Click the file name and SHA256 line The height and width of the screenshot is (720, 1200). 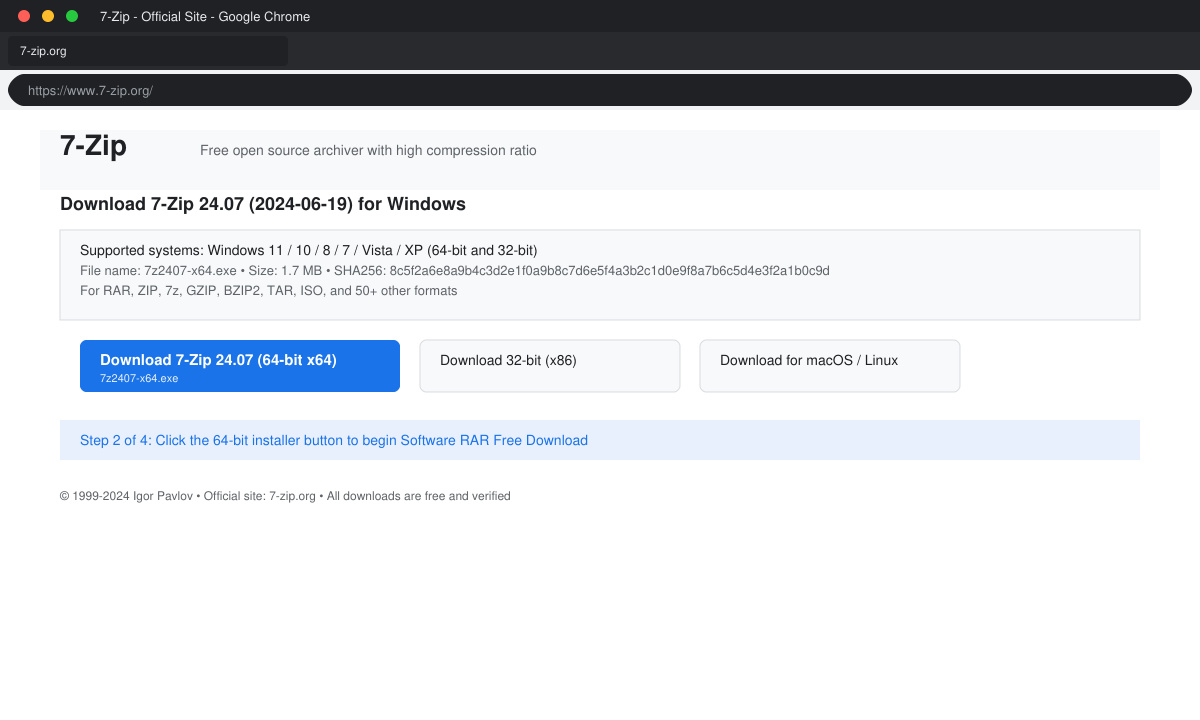pos(455,271)
